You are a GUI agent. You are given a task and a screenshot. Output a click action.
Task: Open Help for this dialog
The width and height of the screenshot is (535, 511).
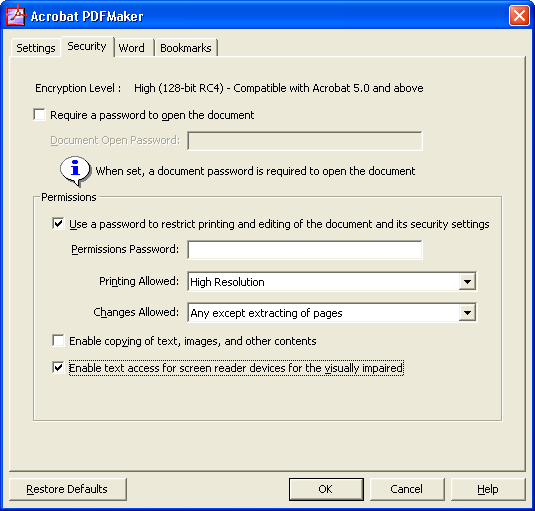[x=488, y=489]
